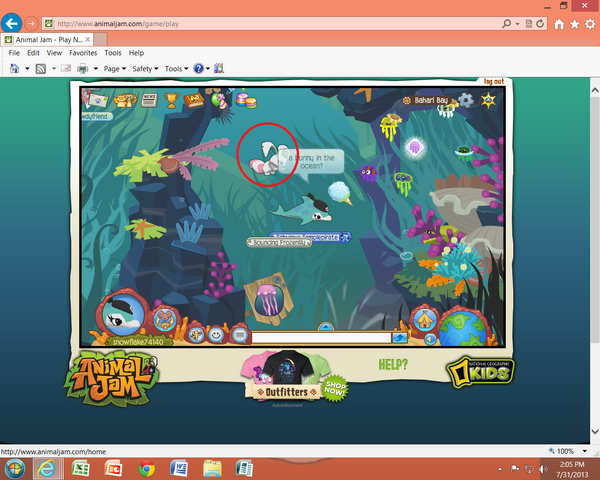Open a new blank tab
Viewport: 600px width, 480px height.
[x=100, y=39]
